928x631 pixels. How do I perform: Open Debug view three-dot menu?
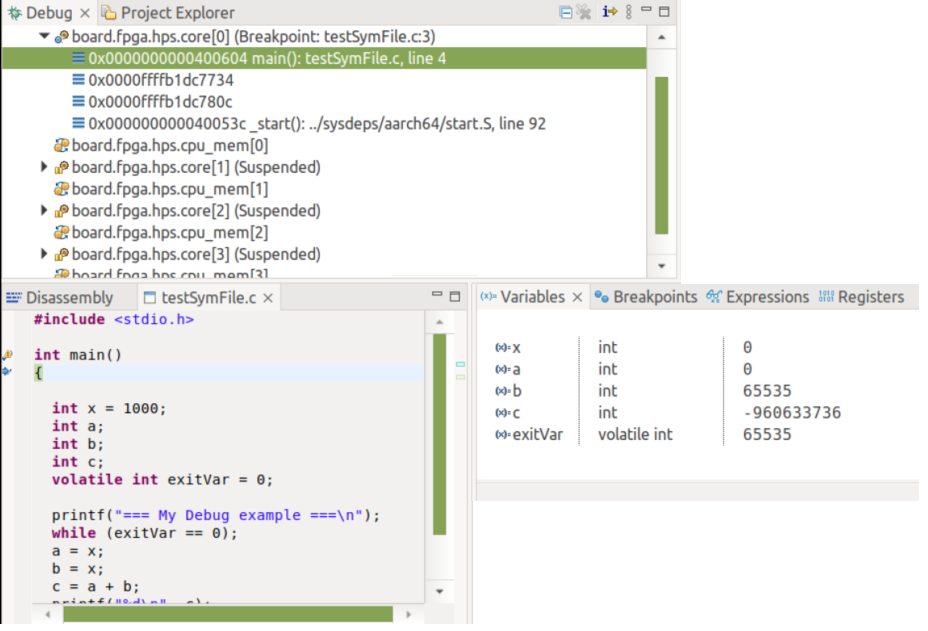coord(628,13)
